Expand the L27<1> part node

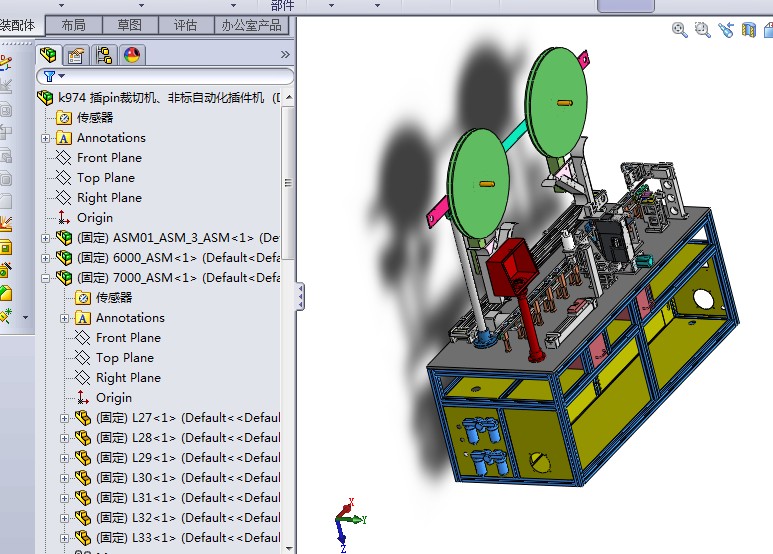coord(65,418)
